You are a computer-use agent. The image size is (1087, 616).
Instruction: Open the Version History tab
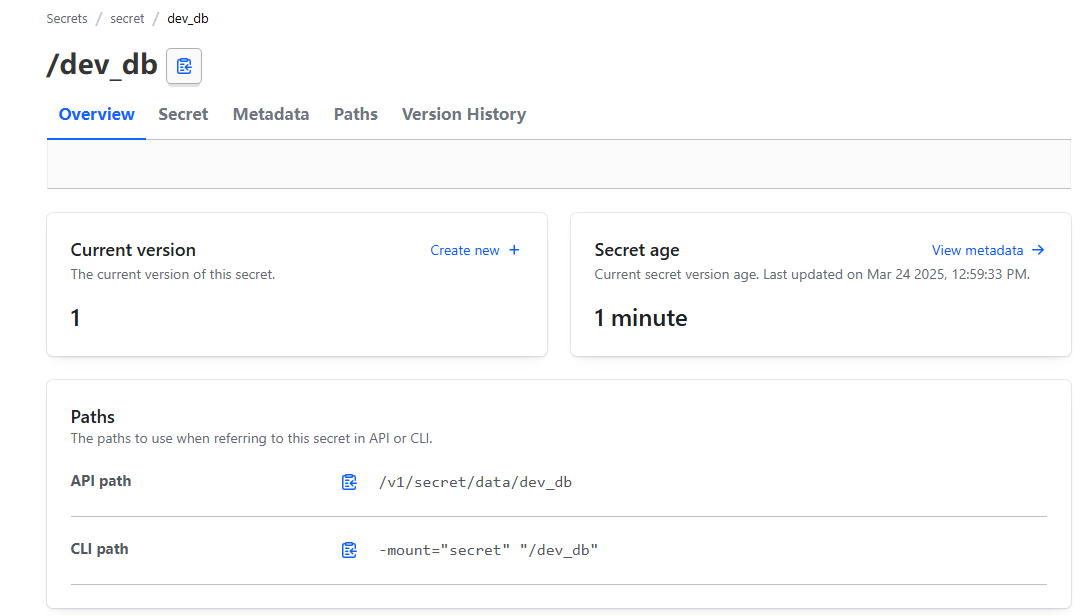tap(463, 114)
